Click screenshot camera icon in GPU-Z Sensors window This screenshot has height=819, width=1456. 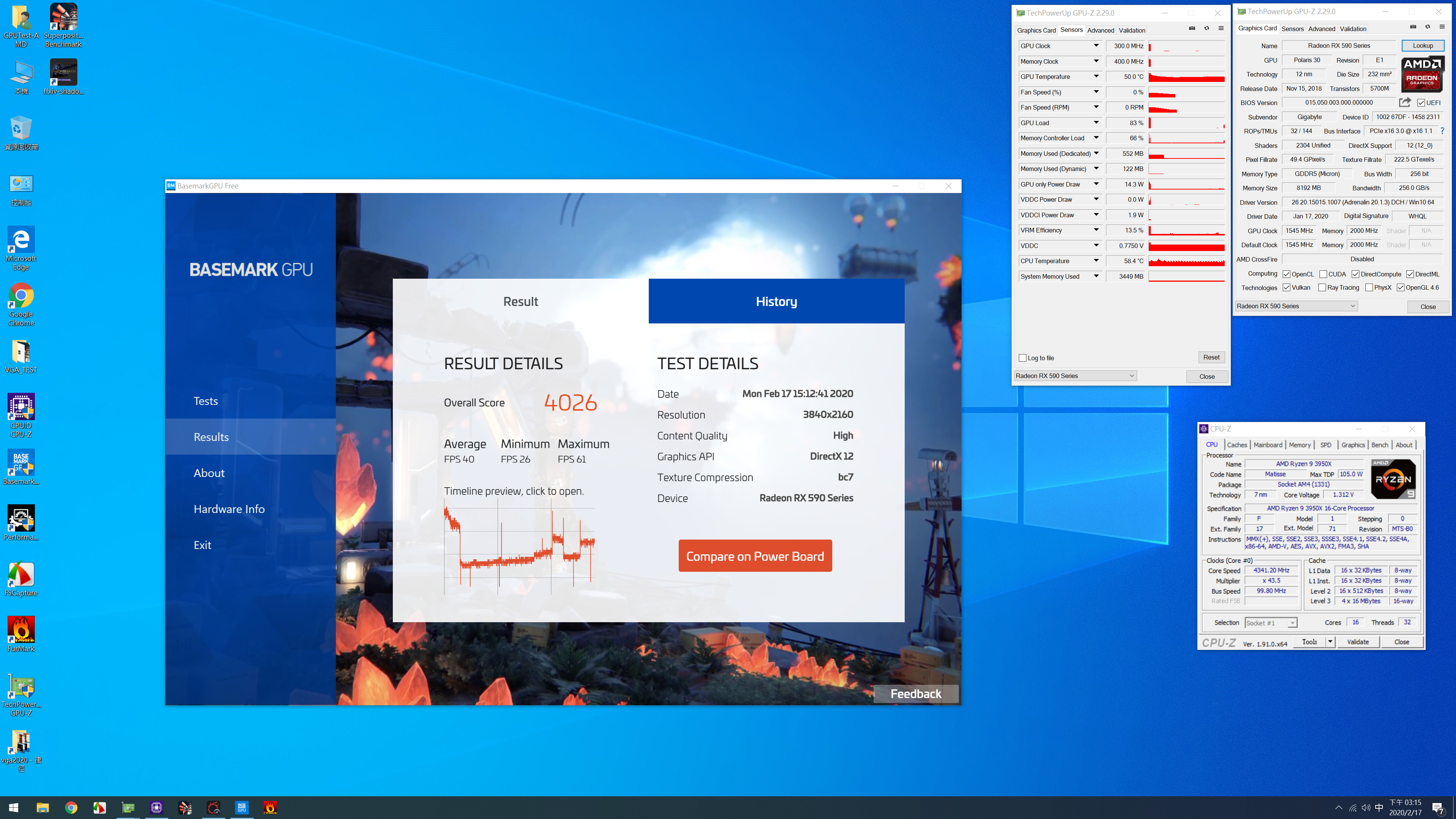1192,28
